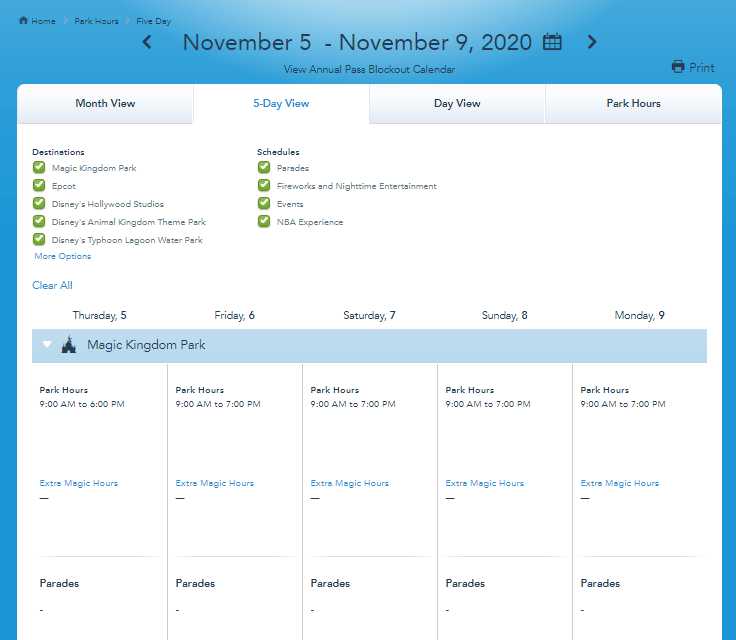Uncheck Magic Kingdom Park destination
The width and height of the screenshot is (736, 640).
pyautogui.click(x=39, y=167)
